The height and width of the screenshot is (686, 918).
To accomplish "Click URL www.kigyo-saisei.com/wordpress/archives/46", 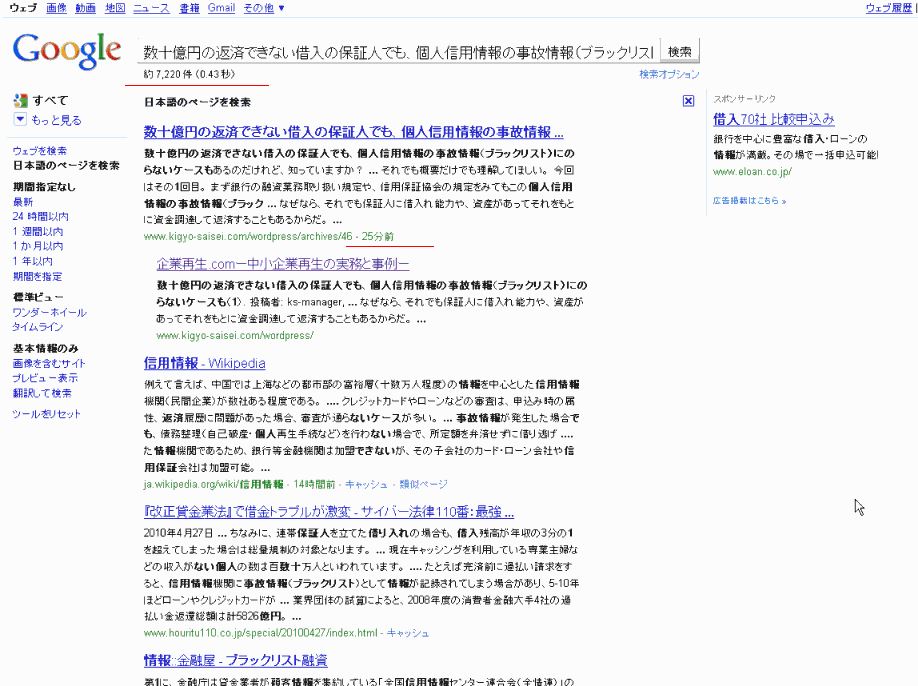I will 248,236.
